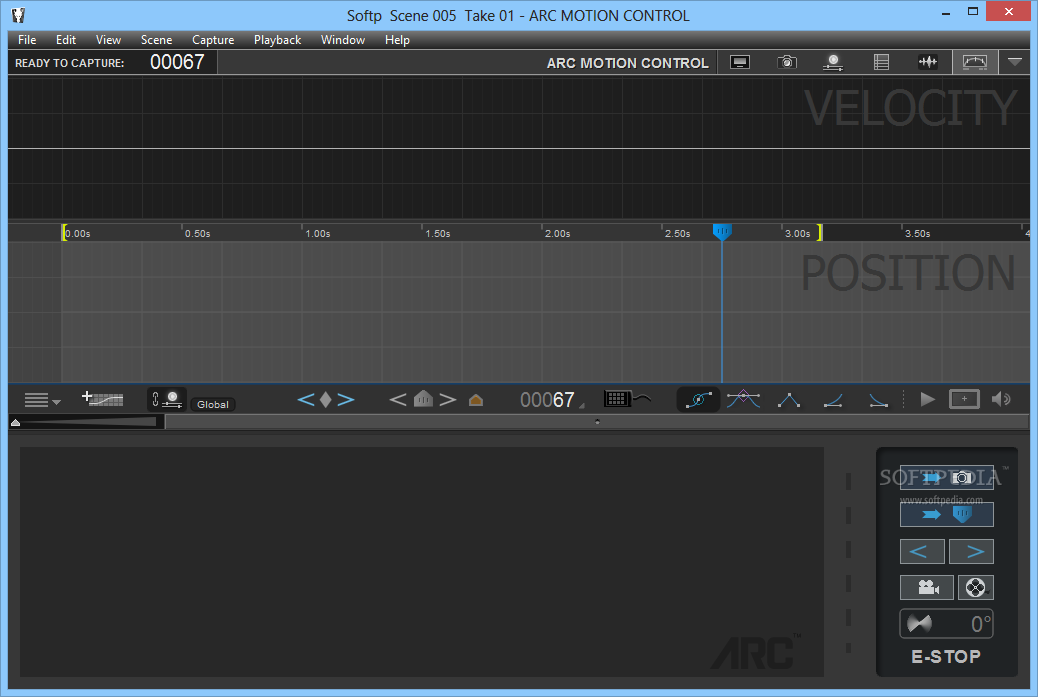
Task: Click the 2.00s mark on the time ruler
Action: [x=557, y=234]
